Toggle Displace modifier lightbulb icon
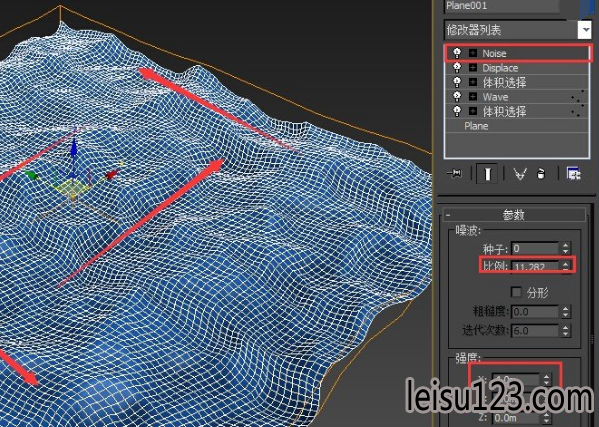This screenshot has width=599, height=427. [x=457, y=68]
